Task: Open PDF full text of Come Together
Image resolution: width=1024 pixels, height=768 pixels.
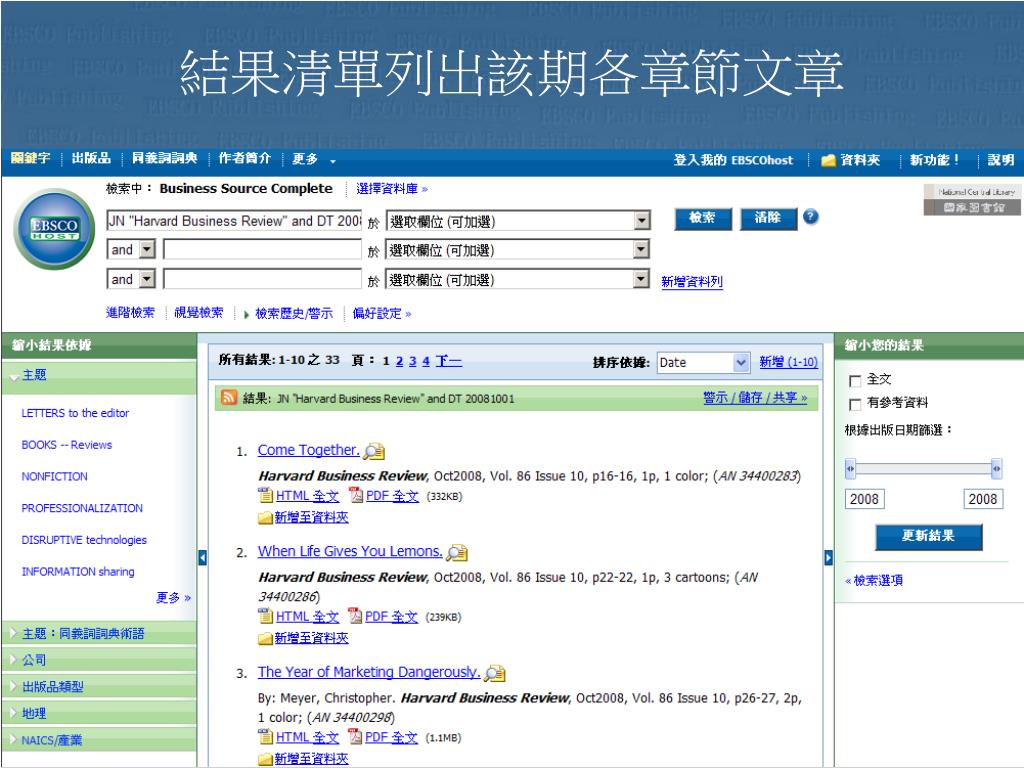Action: click(383, 495)
